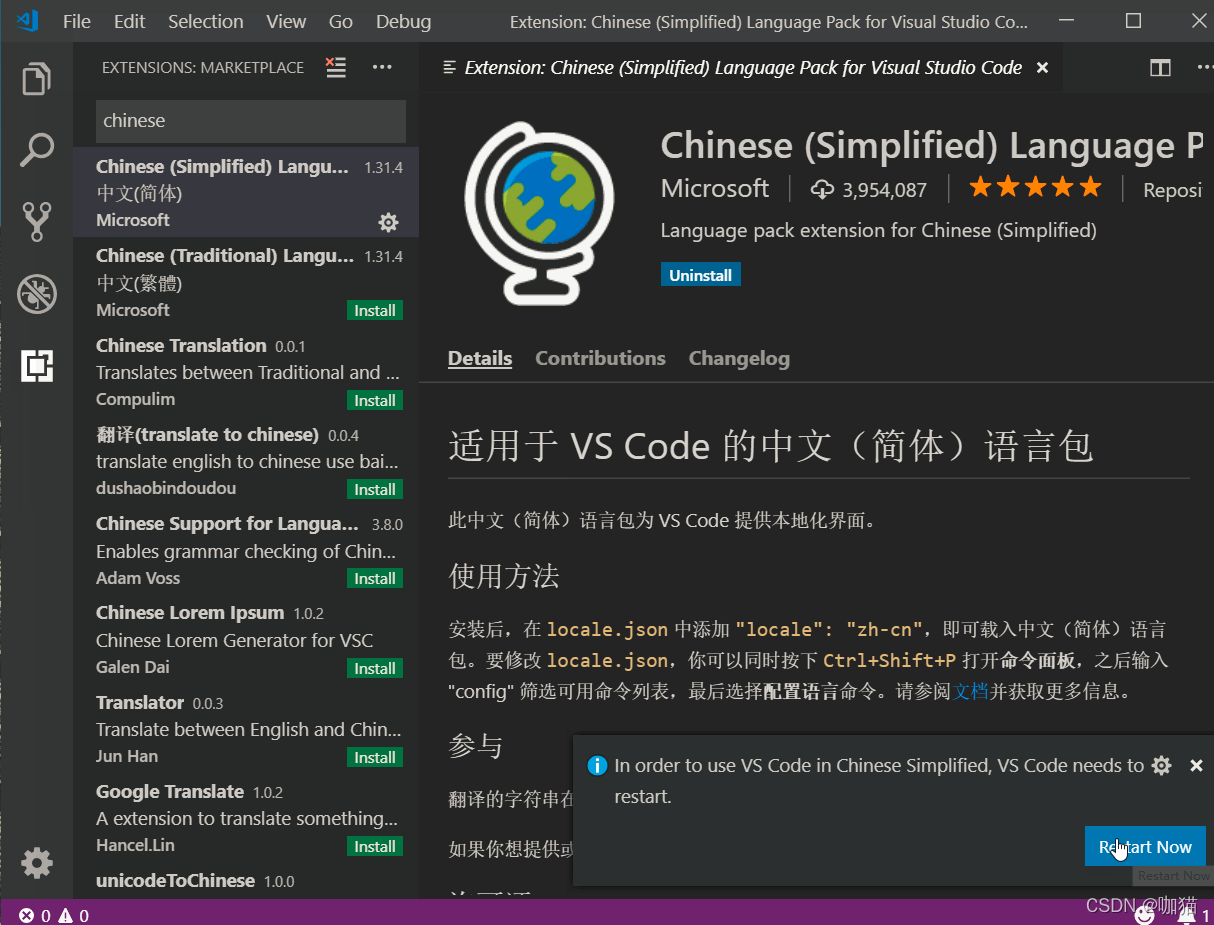Click the warnings count in status bar
This screenshot has width=1214, height=925.
73,915
